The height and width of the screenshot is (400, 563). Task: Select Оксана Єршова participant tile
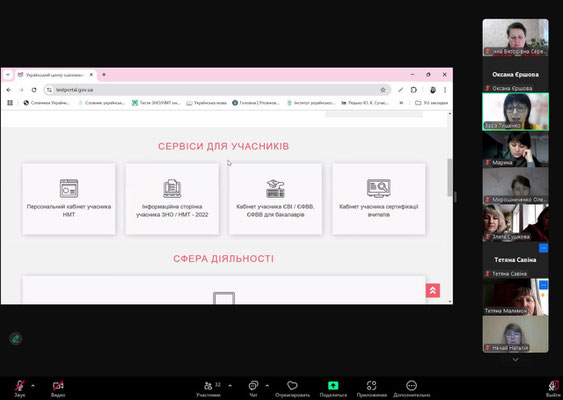pos(516,75)
